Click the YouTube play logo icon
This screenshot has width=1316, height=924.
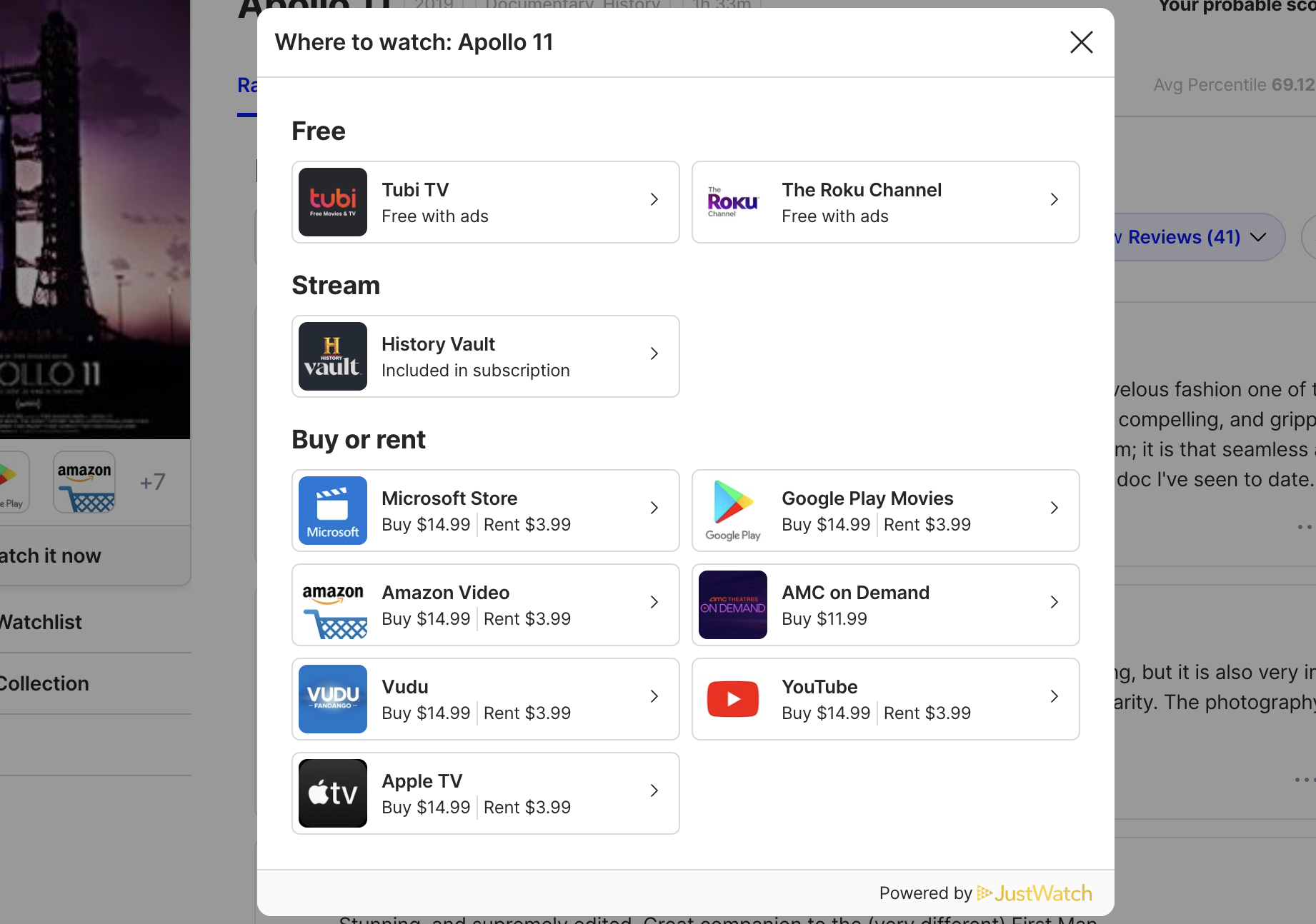point(733,699)
